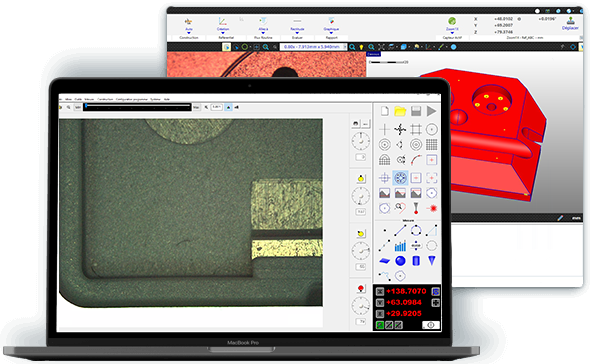The image size is (590, 364).
Task: Click Déplacer button in back window
Action: 570,24
